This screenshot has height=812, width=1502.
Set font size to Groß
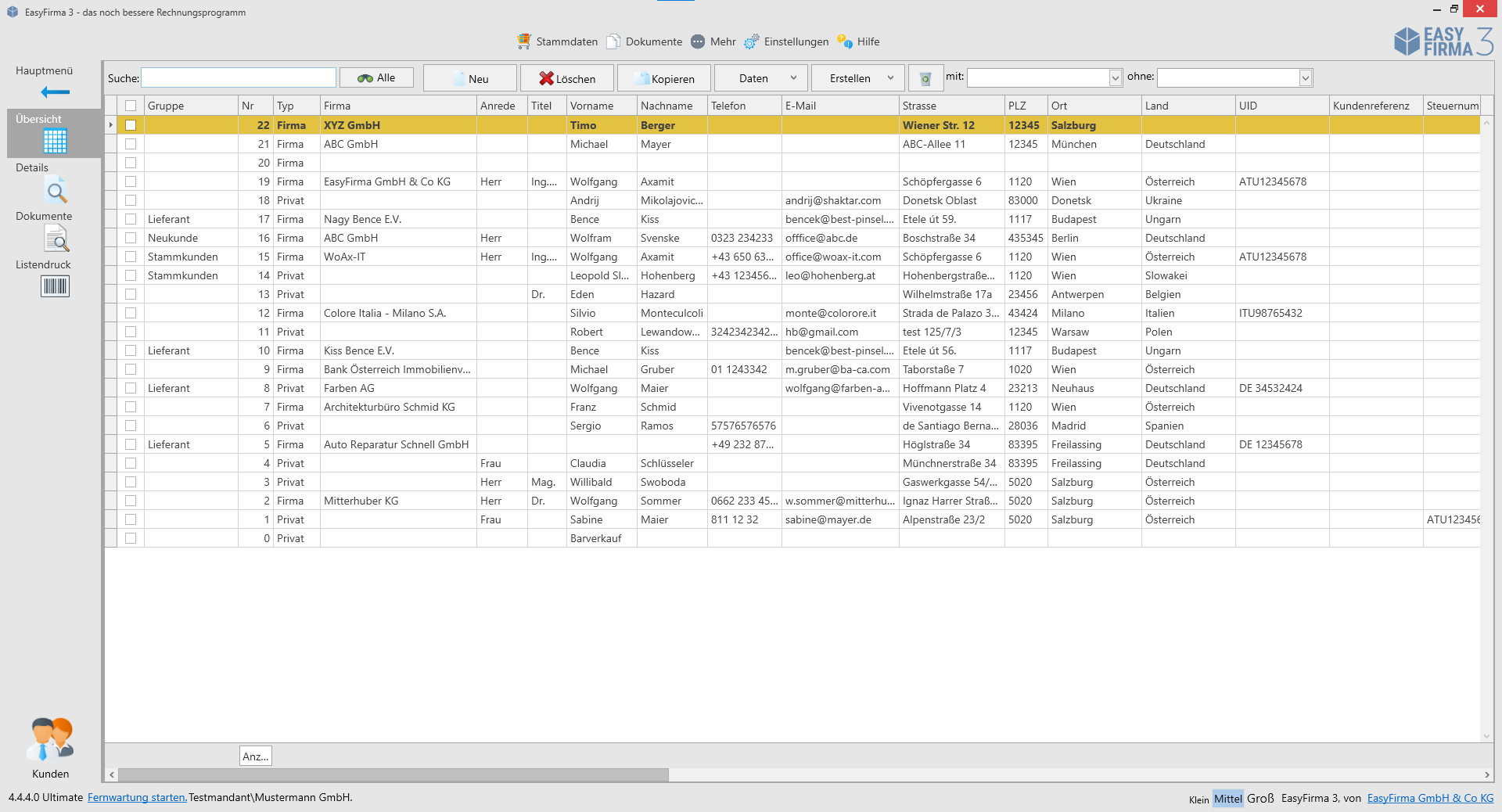(x=1260, y=798)
